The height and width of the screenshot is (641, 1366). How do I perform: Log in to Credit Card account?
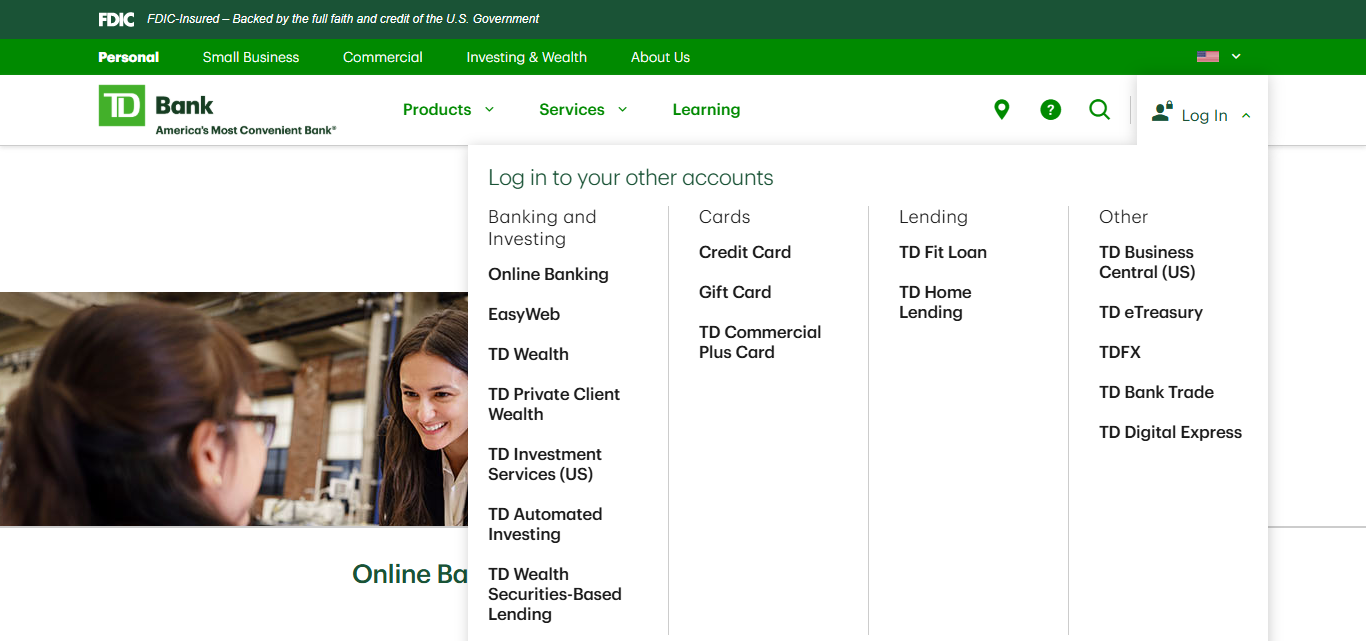(x=745, y=252)
